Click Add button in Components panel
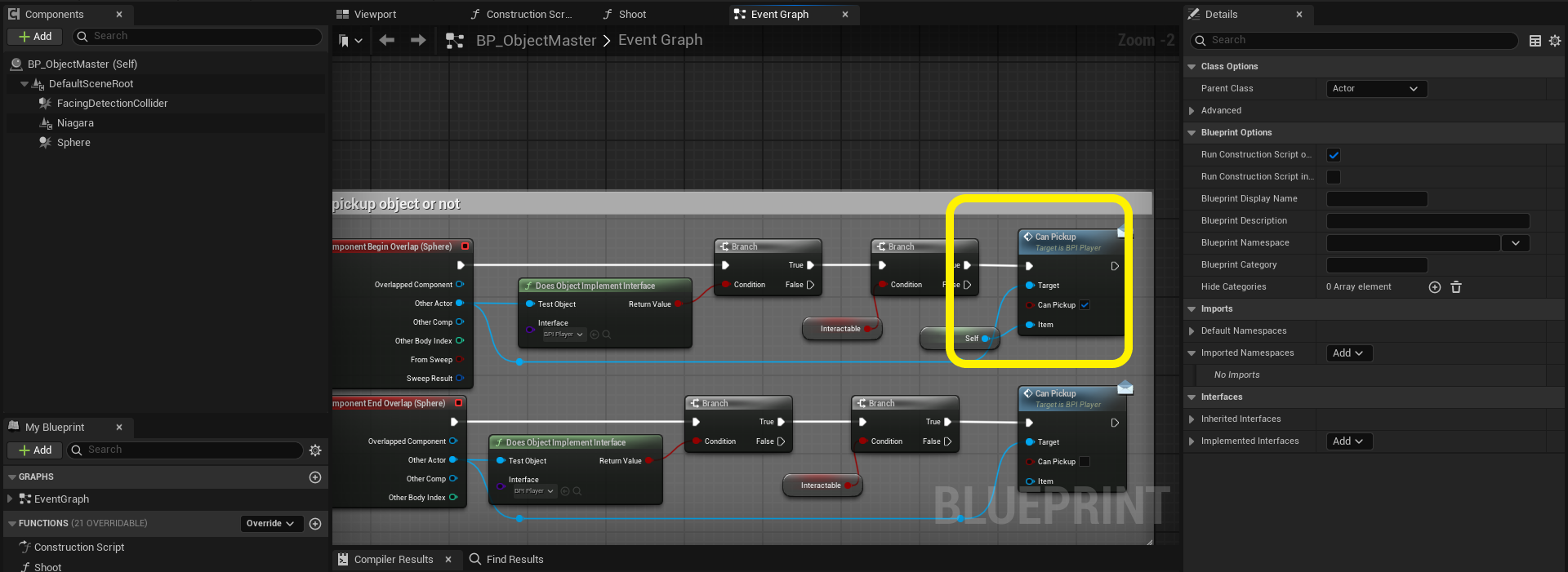The height and width of the screenshot is (572, 1568). 35,37
